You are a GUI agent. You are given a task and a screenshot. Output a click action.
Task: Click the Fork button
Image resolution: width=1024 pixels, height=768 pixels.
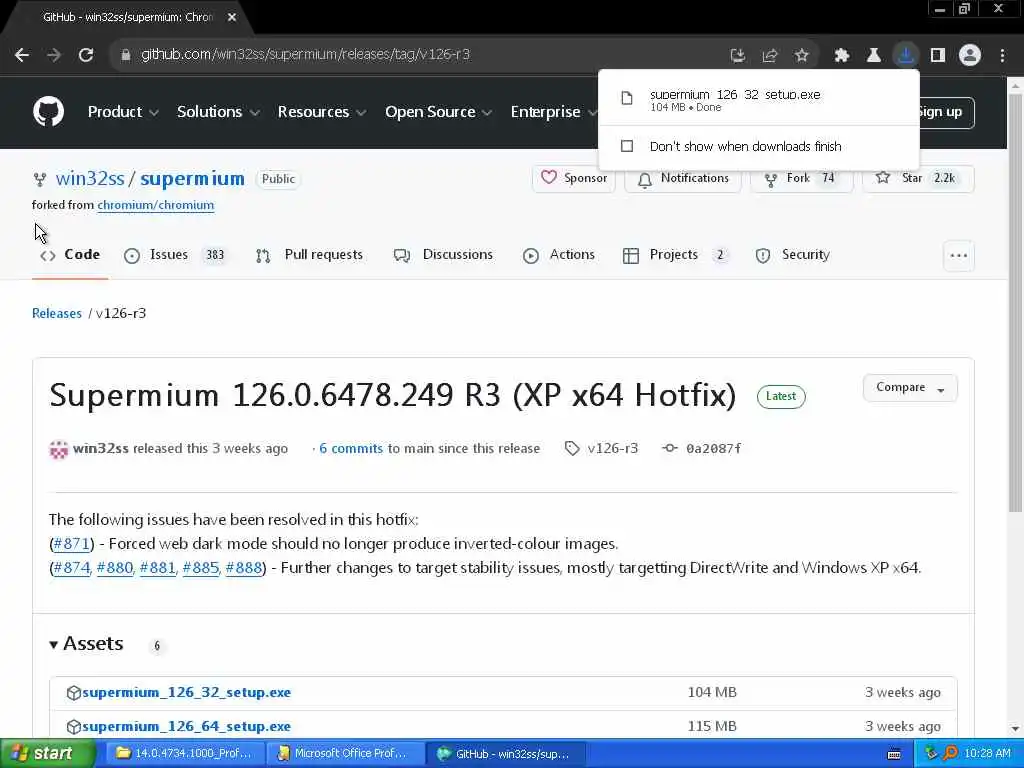point(802,178)
